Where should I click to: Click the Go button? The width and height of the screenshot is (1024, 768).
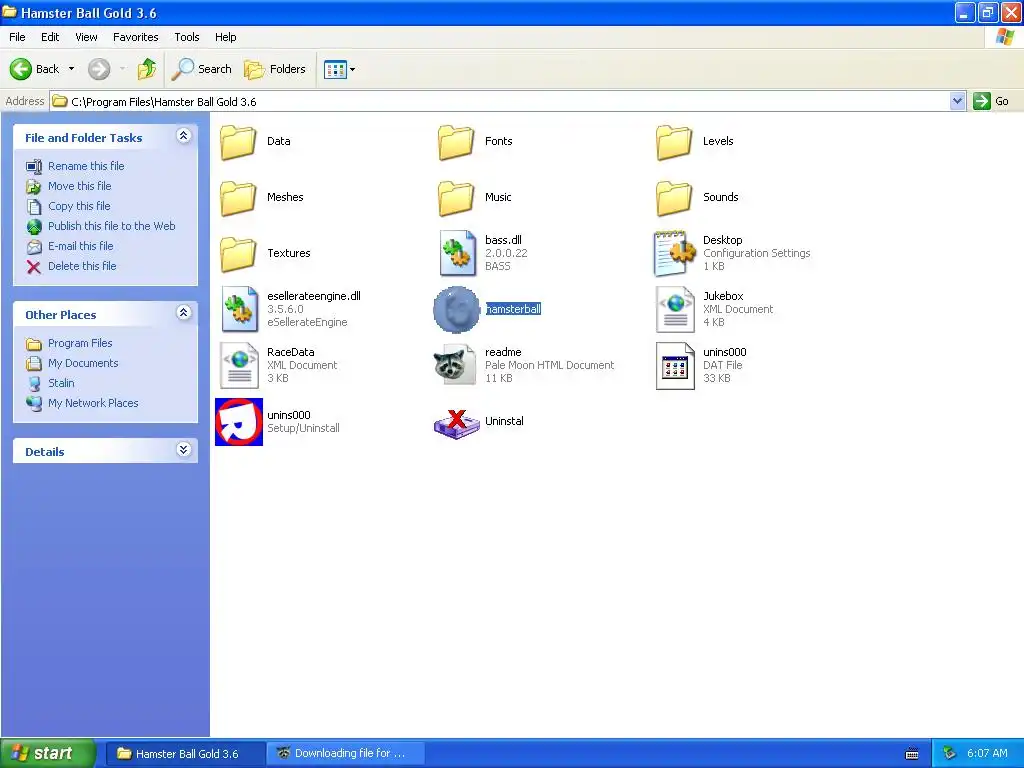tap(991, 101)
